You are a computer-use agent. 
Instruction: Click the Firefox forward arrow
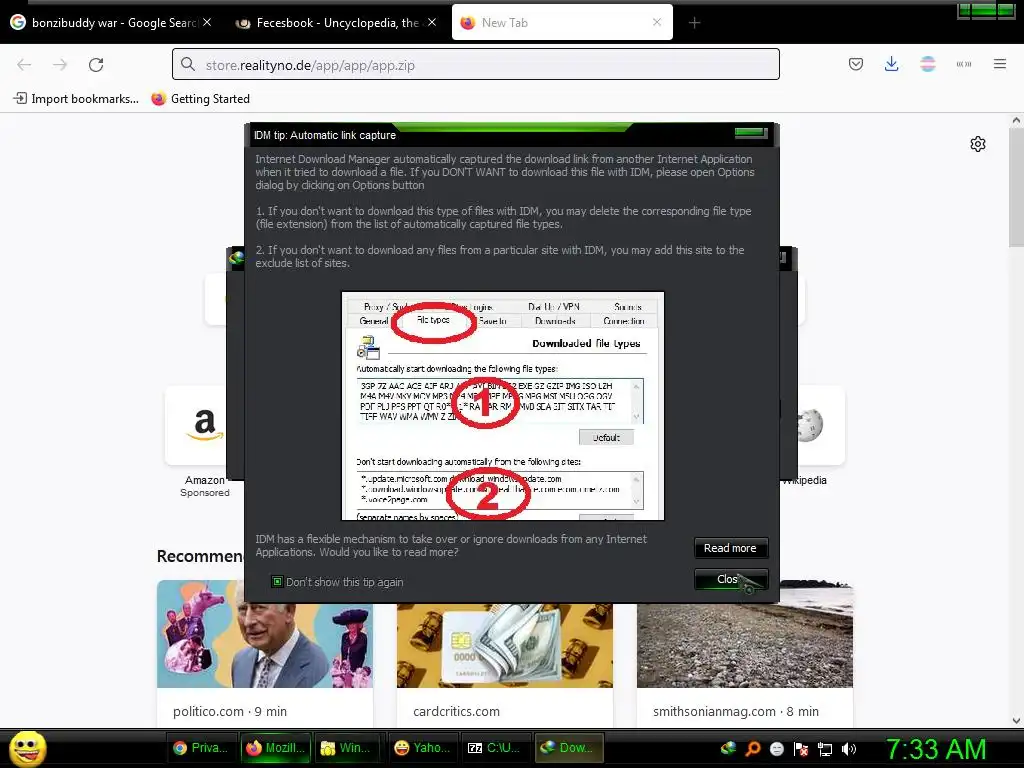pos(60,65)
